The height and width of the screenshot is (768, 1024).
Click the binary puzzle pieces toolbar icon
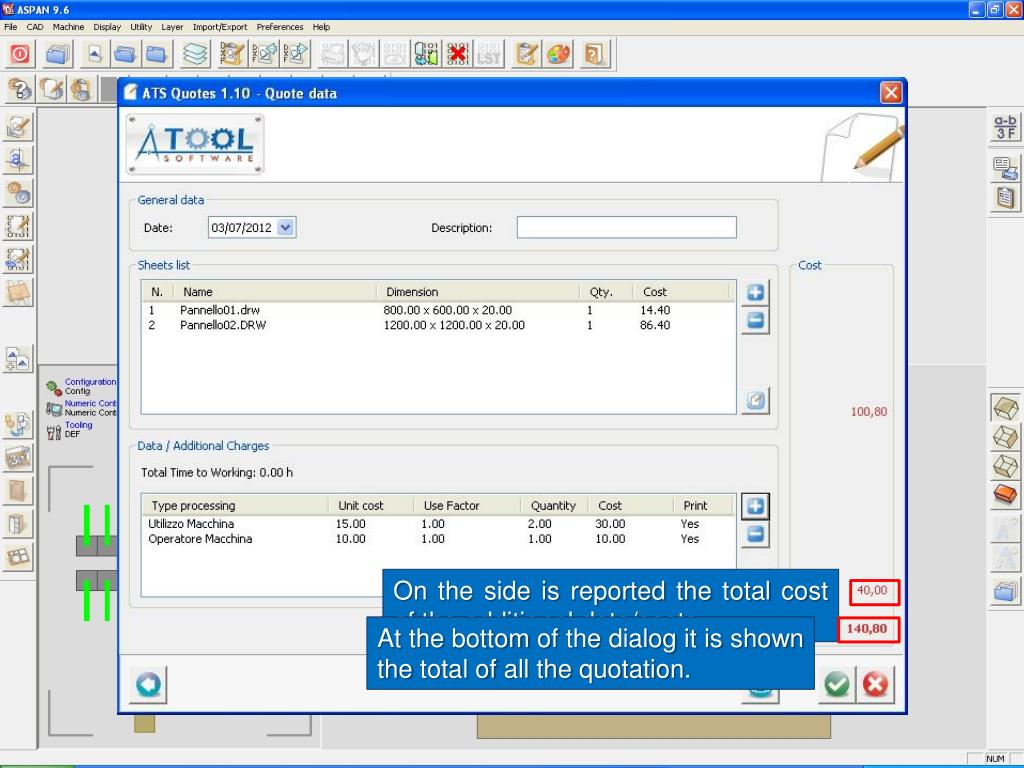tap(426, 54)
